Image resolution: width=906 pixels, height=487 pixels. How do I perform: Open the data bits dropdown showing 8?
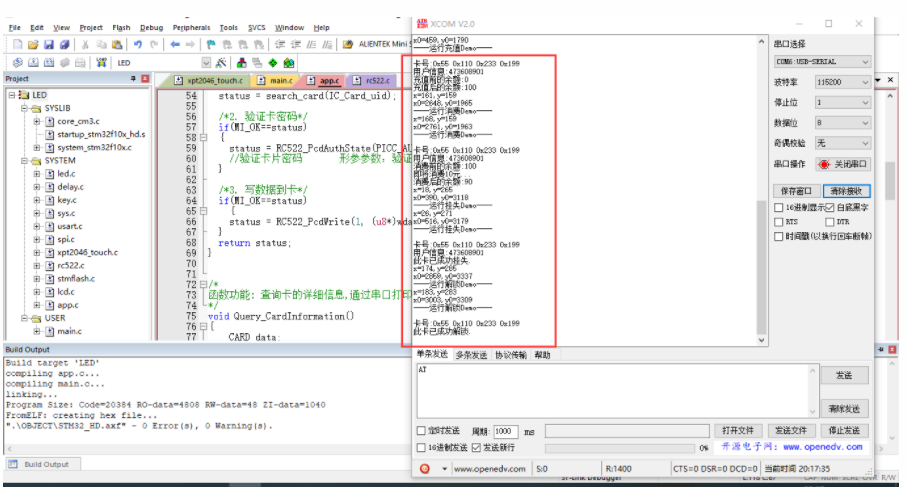point(842,122)
